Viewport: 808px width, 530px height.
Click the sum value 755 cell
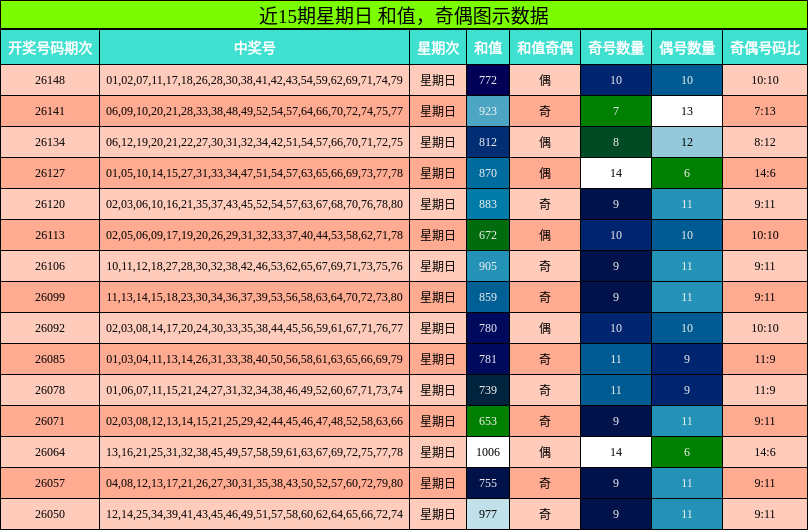[488, 483]
